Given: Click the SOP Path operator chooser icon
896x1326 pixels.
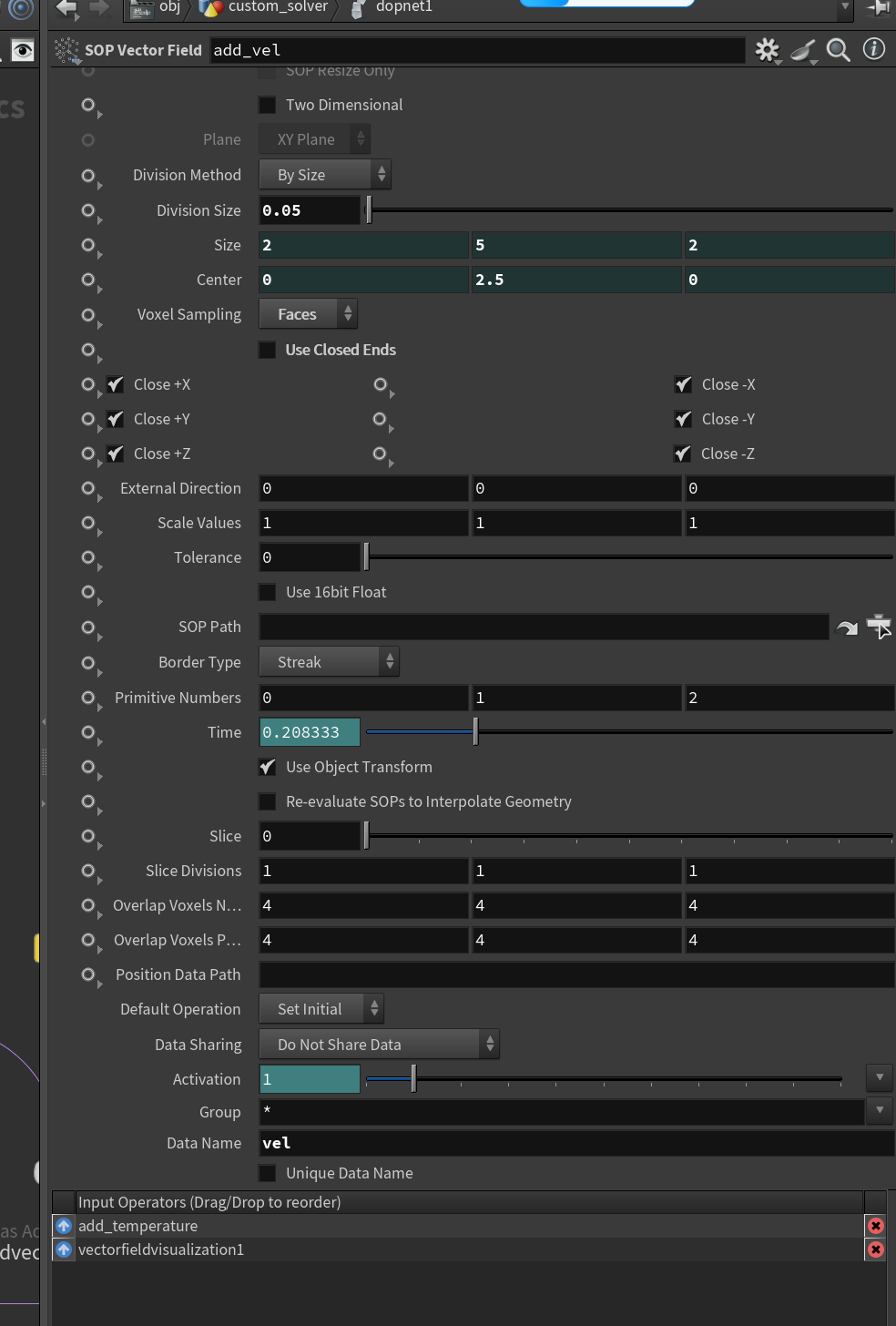Looking at the screenshot, I should (879, 627).
